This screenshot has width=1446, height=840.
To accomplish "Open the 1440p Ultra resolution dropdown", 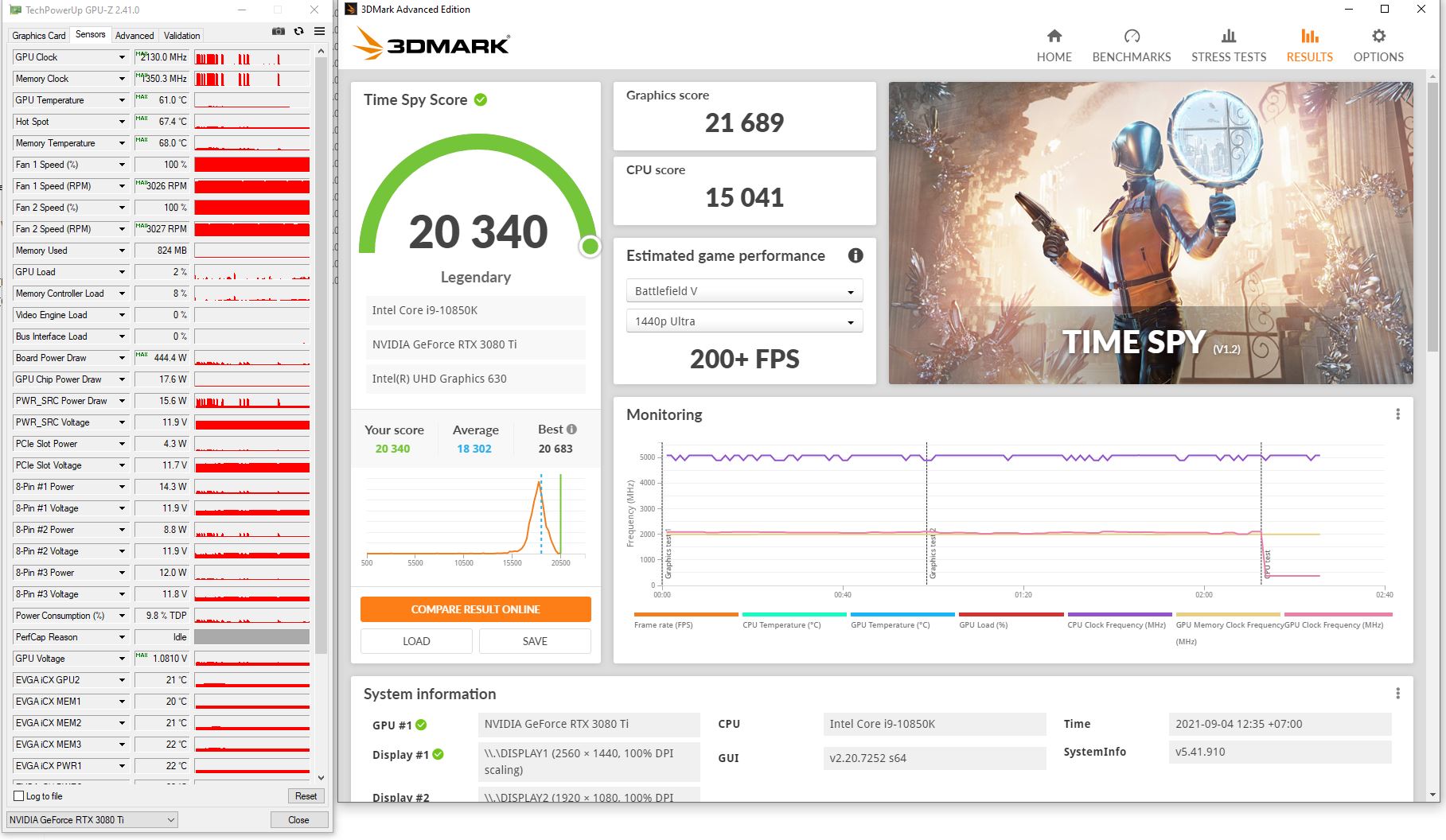I will click(x=744, y=321).
